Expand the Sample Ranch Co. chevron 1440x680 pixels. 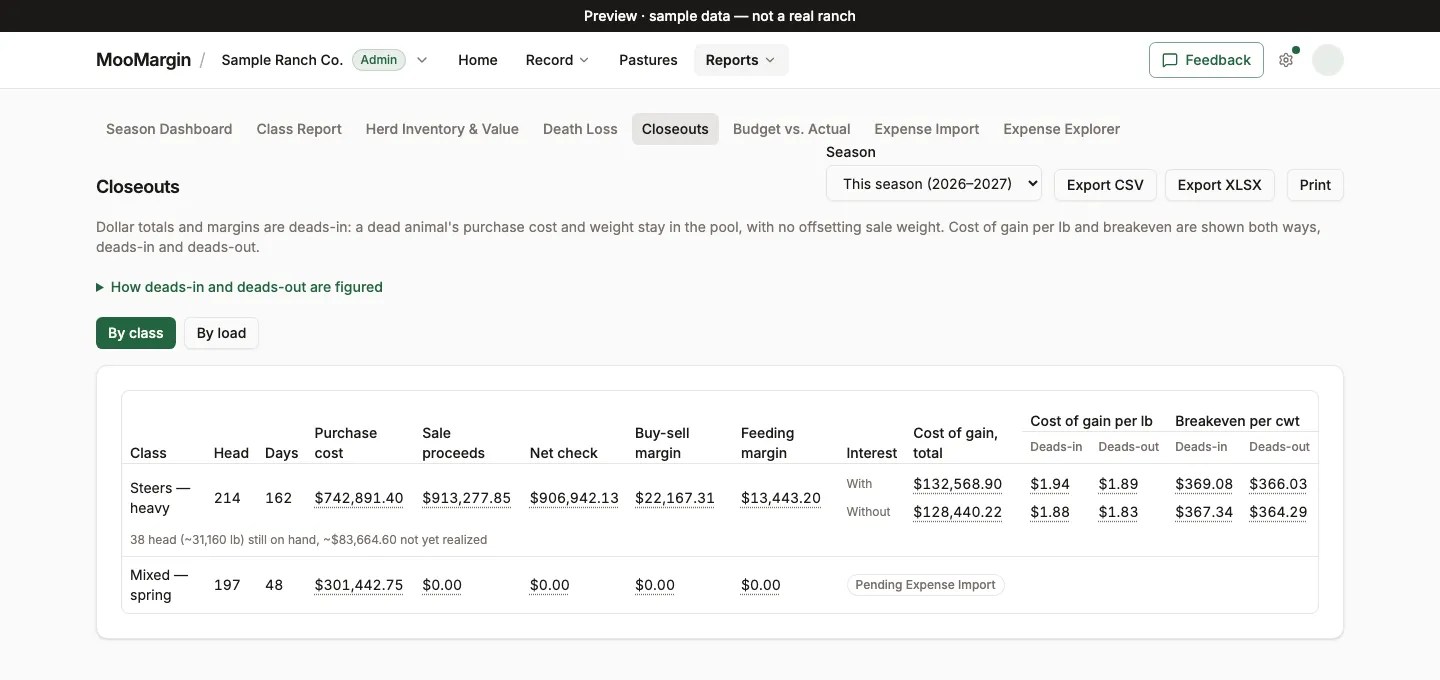pyautogui.click(x=422, y=60)
